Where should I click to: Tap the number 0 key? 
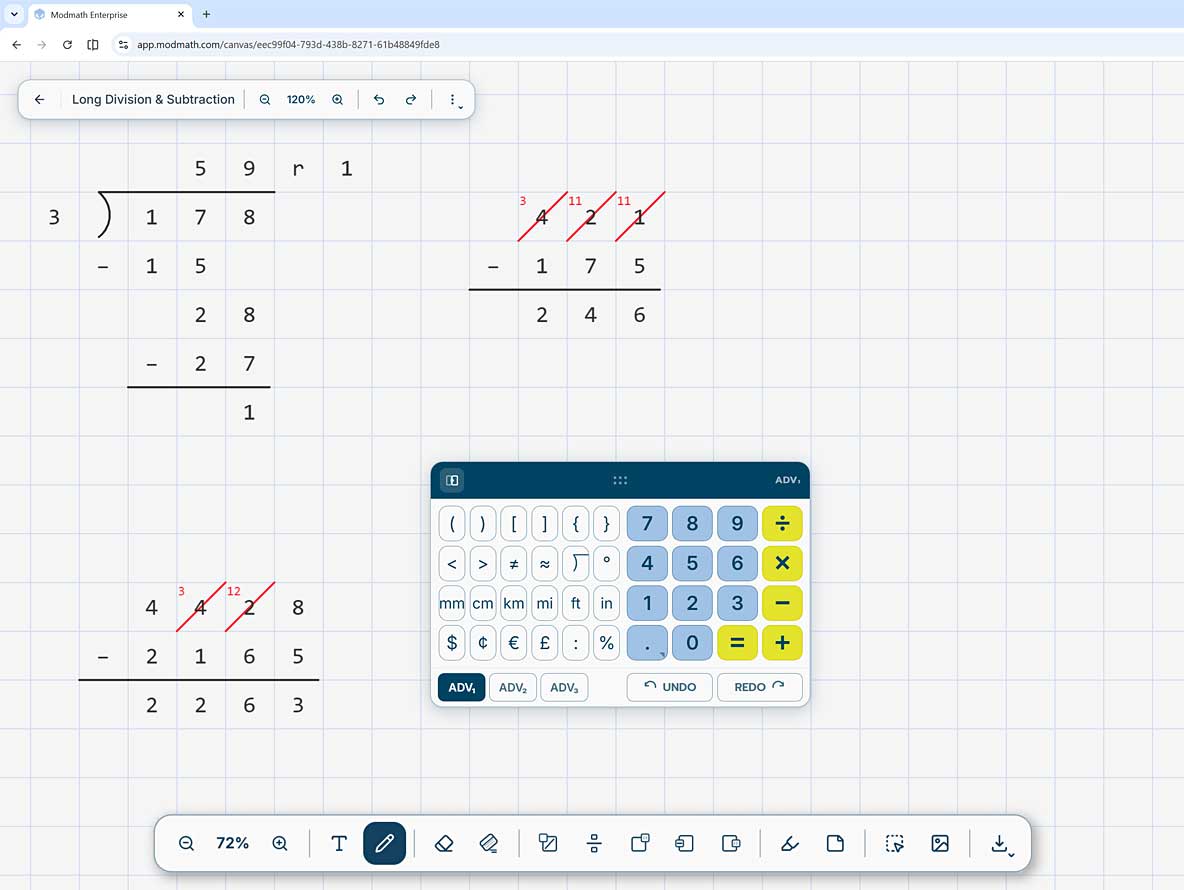[x=692, y=642]
